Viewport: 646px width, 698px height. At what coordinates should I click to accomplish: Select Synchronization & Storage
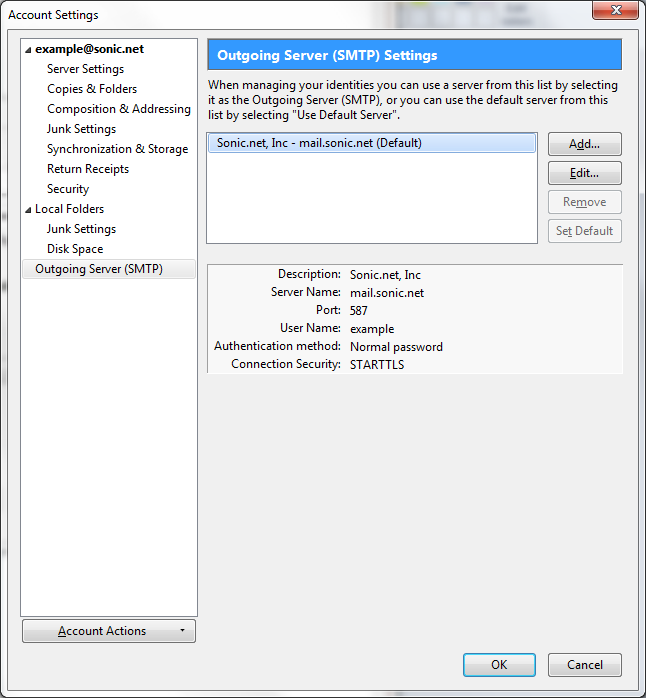click(x=117, y=149)
